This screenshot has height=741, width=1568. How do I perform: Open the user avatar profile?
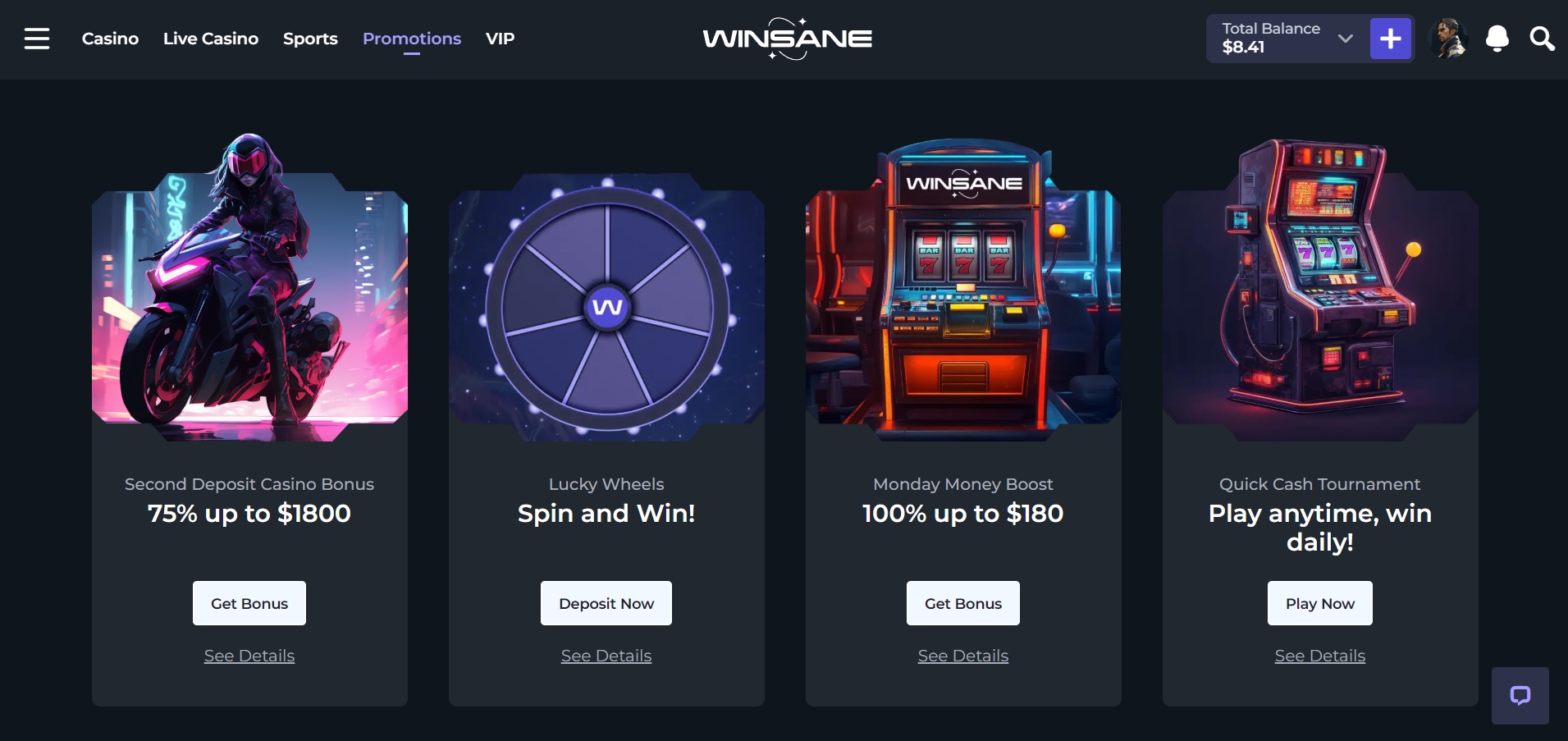[1449, 39]
